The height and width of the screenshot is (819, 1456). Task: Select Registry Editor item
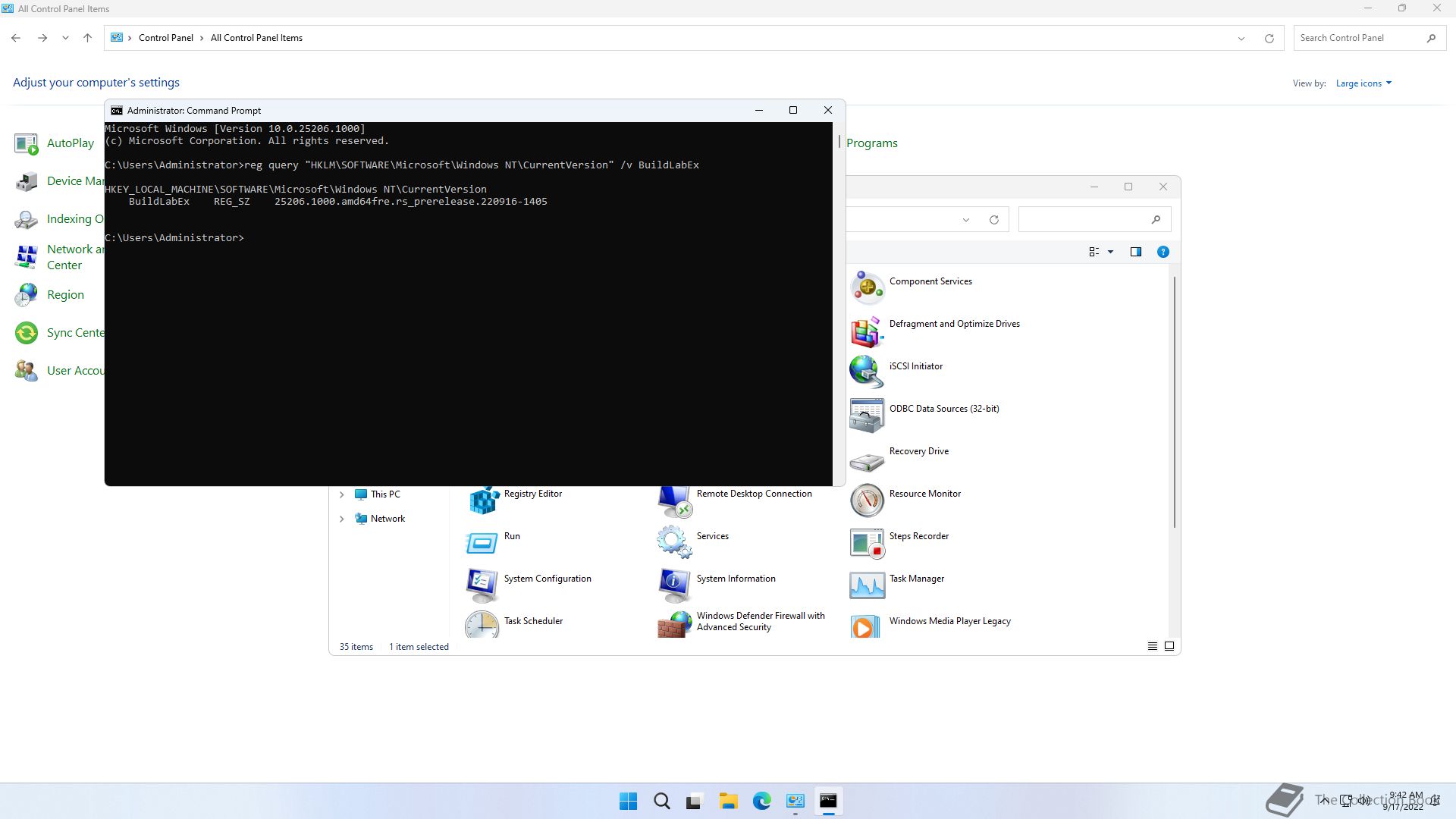click(532, 494)
